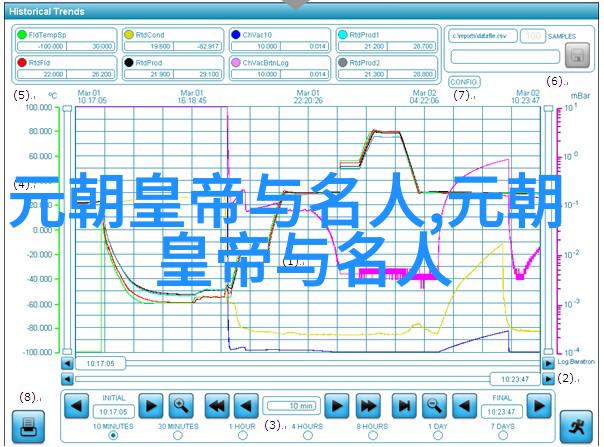Viewport: 604px width, 447px height.
Task: Click bottom handle of right mBar scale slider
Action: (x=548, y=351)
